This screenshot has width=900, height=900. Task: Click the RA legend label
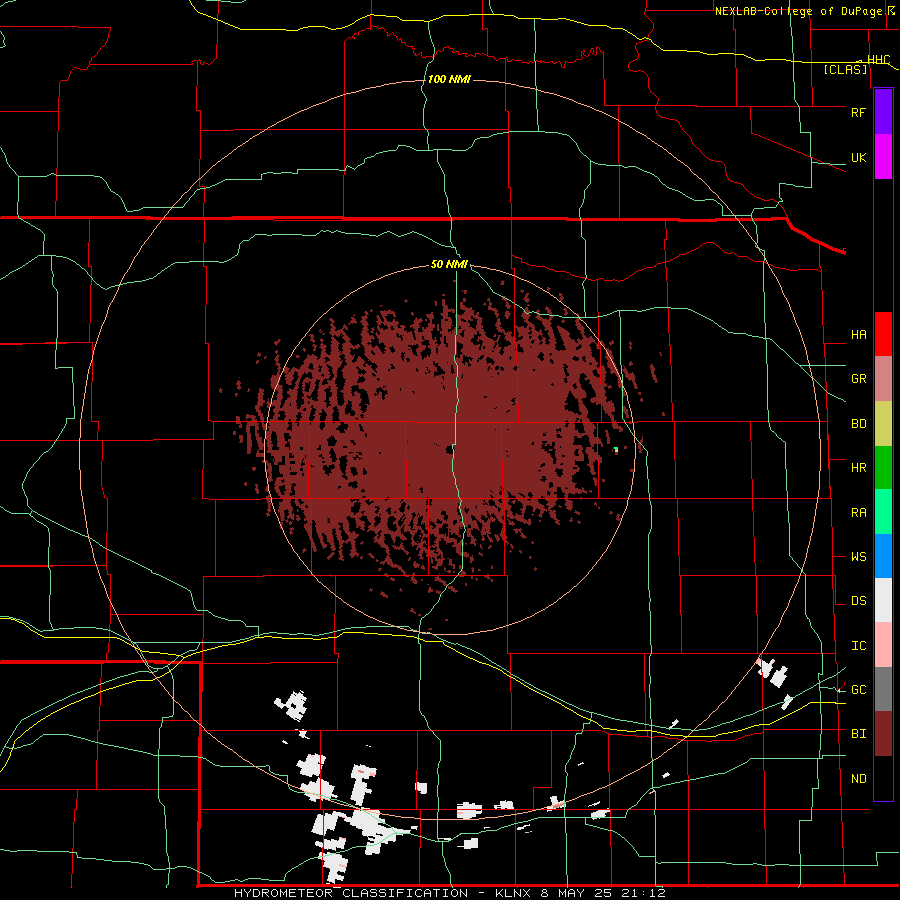point(858,513)
